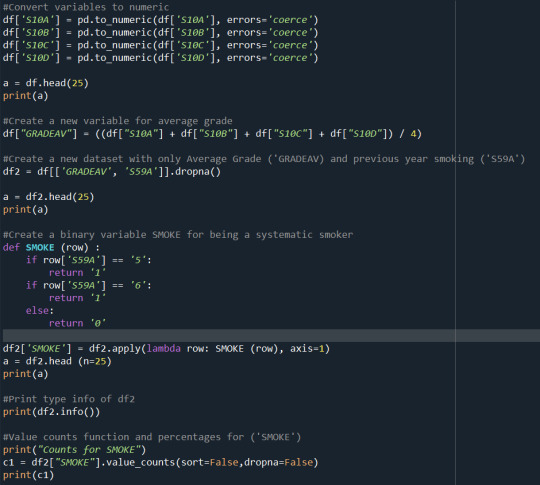Click the line 'a = df2.head(25)'
The height and width of the screenshot is (485, 540).
tap(49, 197)
